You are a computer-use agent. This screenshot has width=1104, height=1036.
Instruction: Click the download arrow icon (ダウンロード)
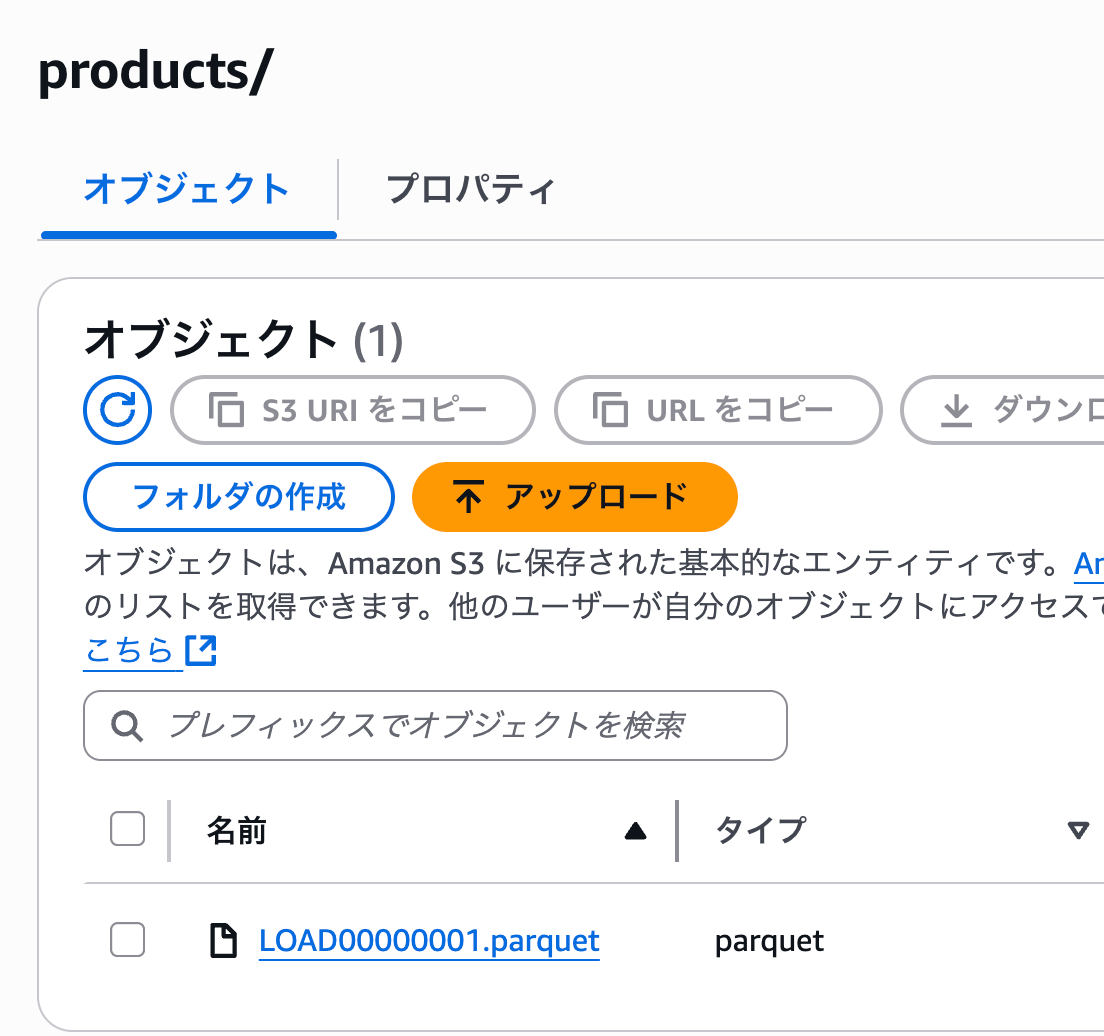coord(956,411)
